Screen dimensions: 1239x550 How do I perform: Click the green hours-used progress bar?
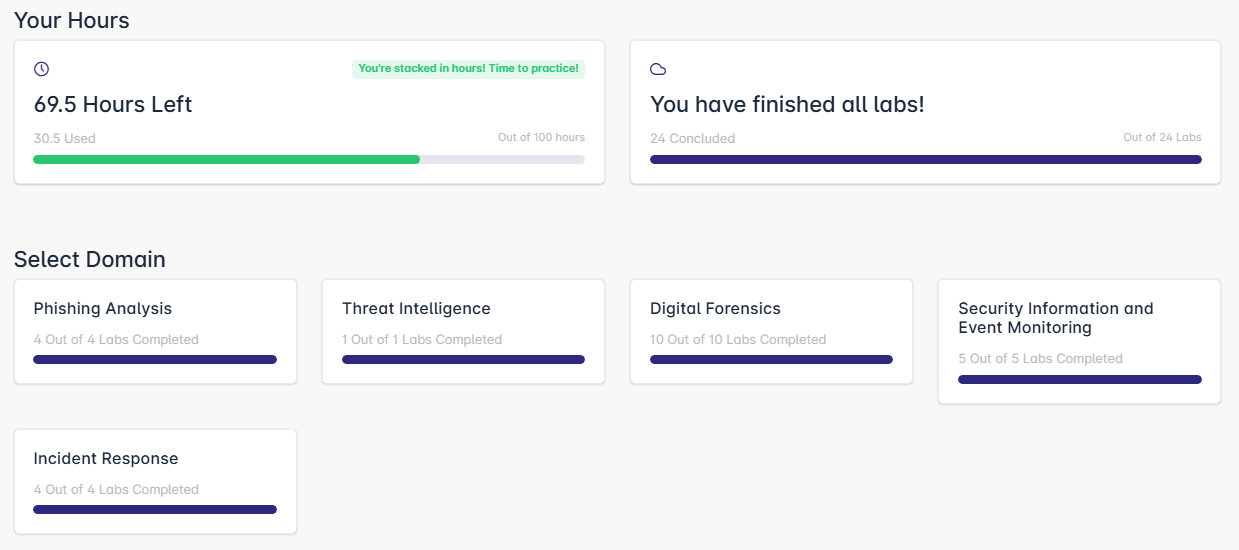(x=226, y=159)
